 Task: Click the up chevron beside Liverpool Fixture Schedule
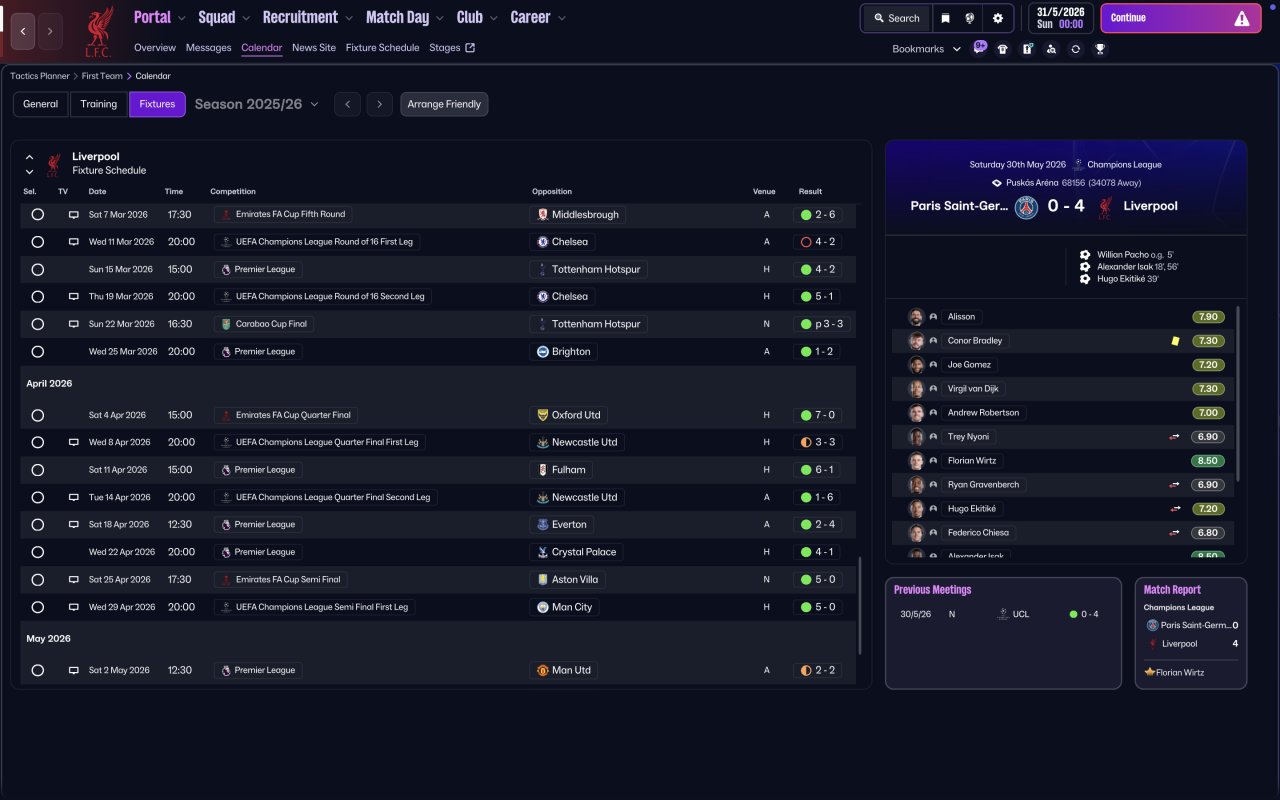tap(29, 157)
